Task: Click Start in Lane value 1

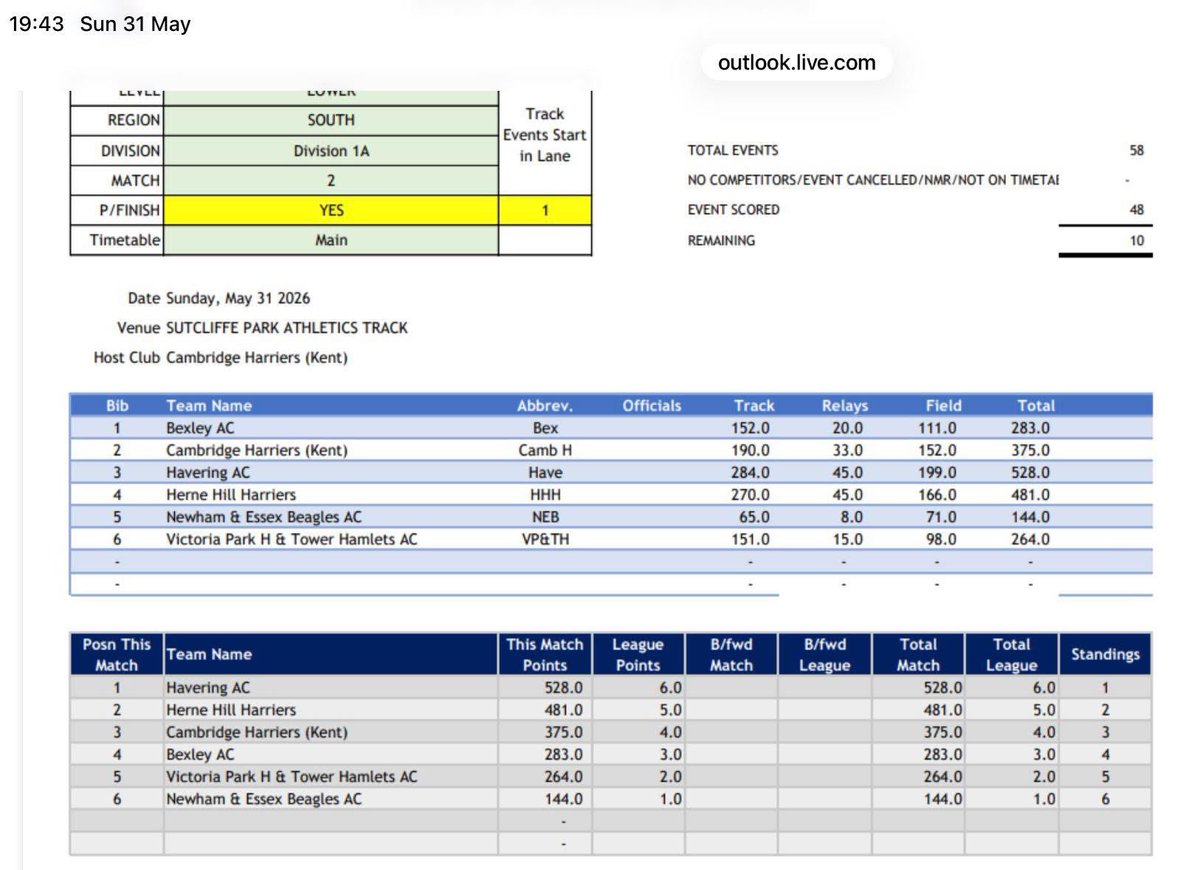Action: pos(545,211)
